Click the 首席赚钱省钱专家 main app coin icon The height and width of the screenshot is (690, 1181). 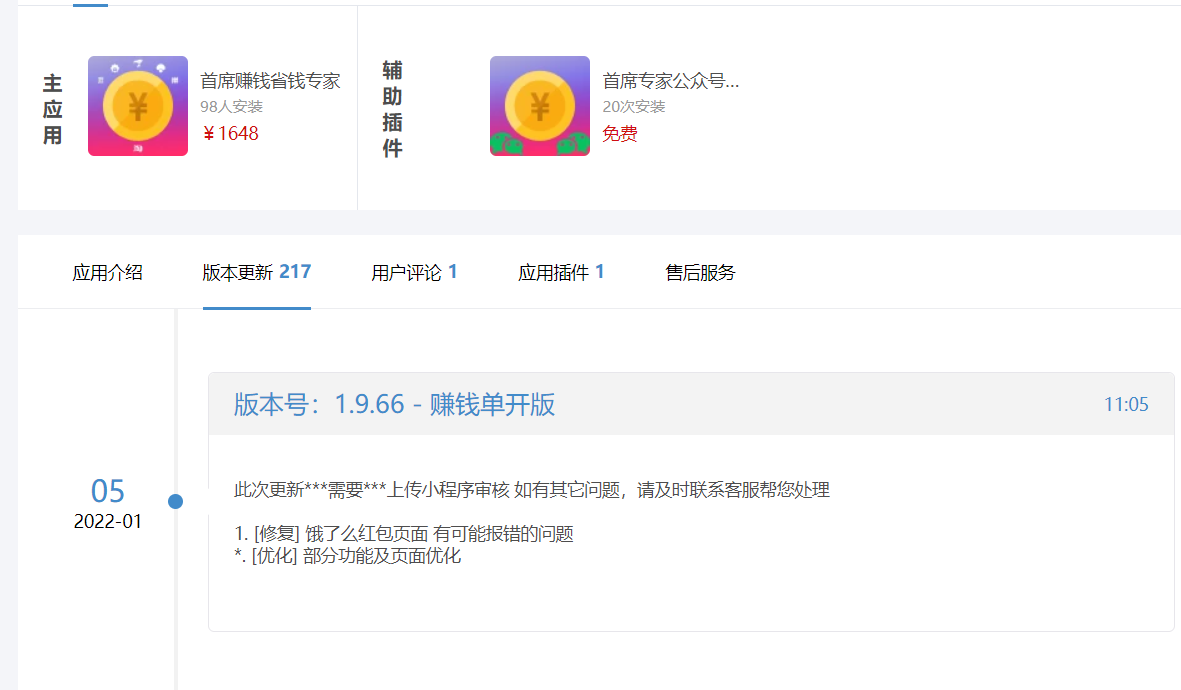[138, 106]
